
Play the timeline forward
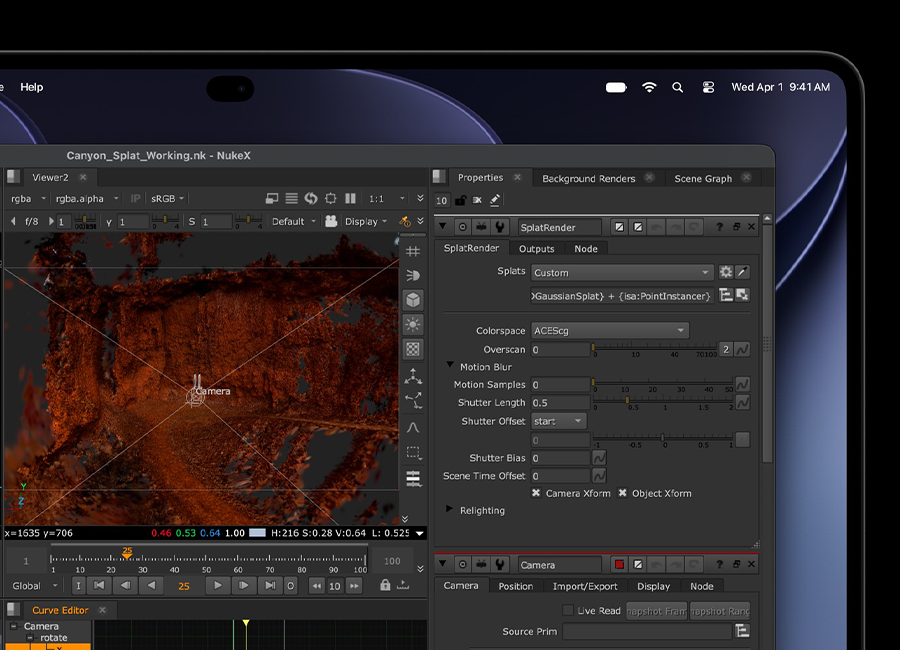tap(217, 586)
